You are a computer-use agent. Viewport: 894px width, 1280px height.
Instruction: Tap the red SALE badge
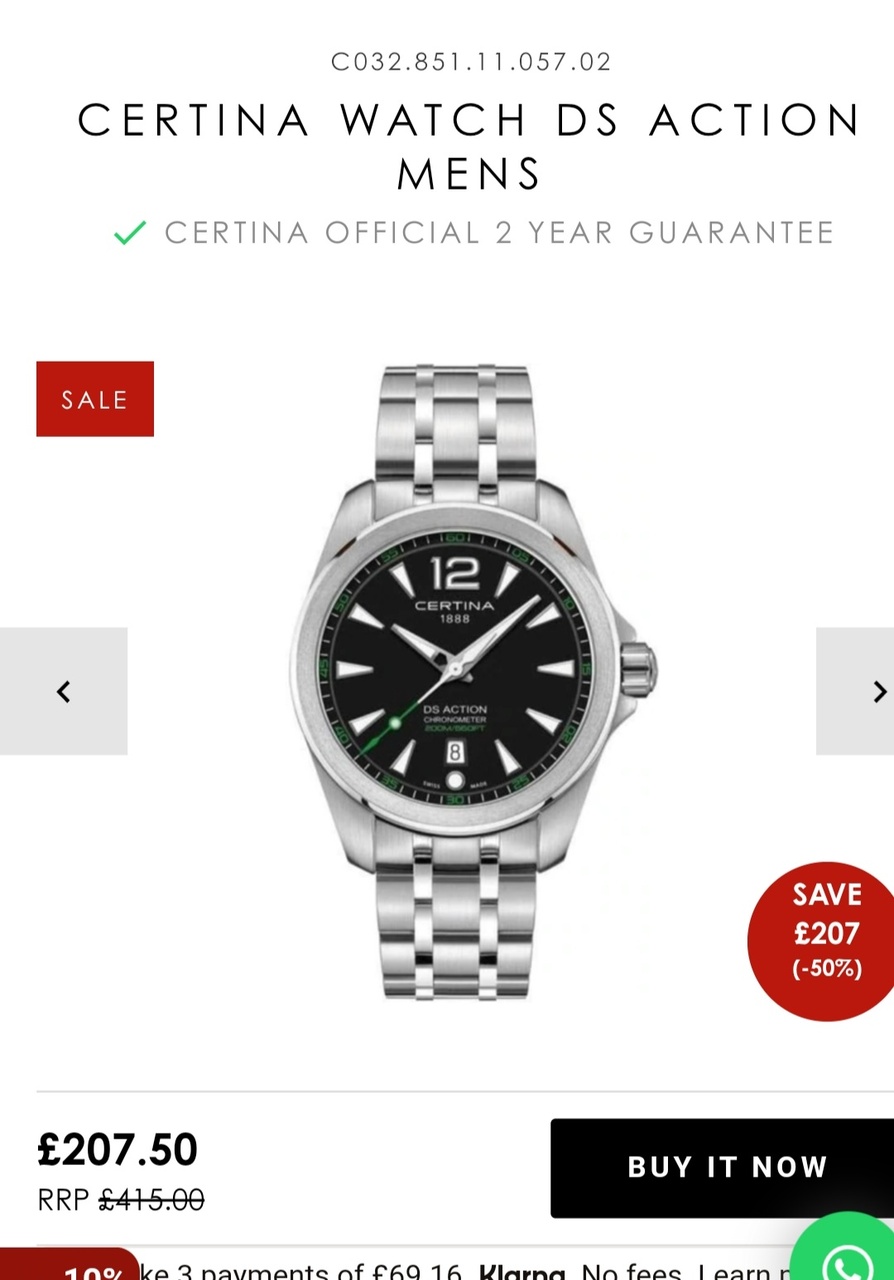point(95,399)
